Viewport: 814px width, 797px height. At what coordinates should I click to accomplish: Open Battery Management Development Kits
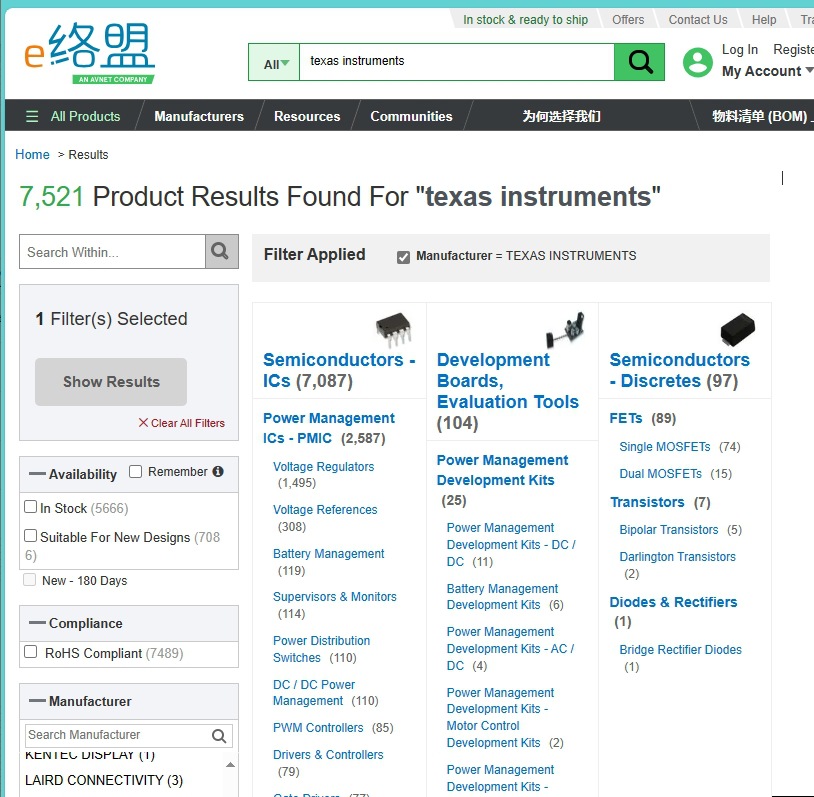point(502,597)
